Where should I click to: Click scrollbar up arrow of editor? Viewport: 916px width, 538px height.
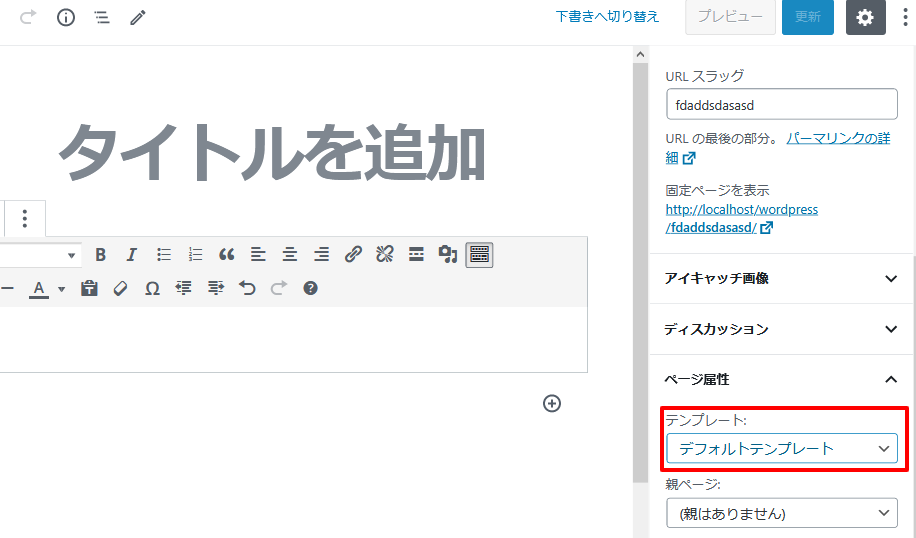pos(640,54)
